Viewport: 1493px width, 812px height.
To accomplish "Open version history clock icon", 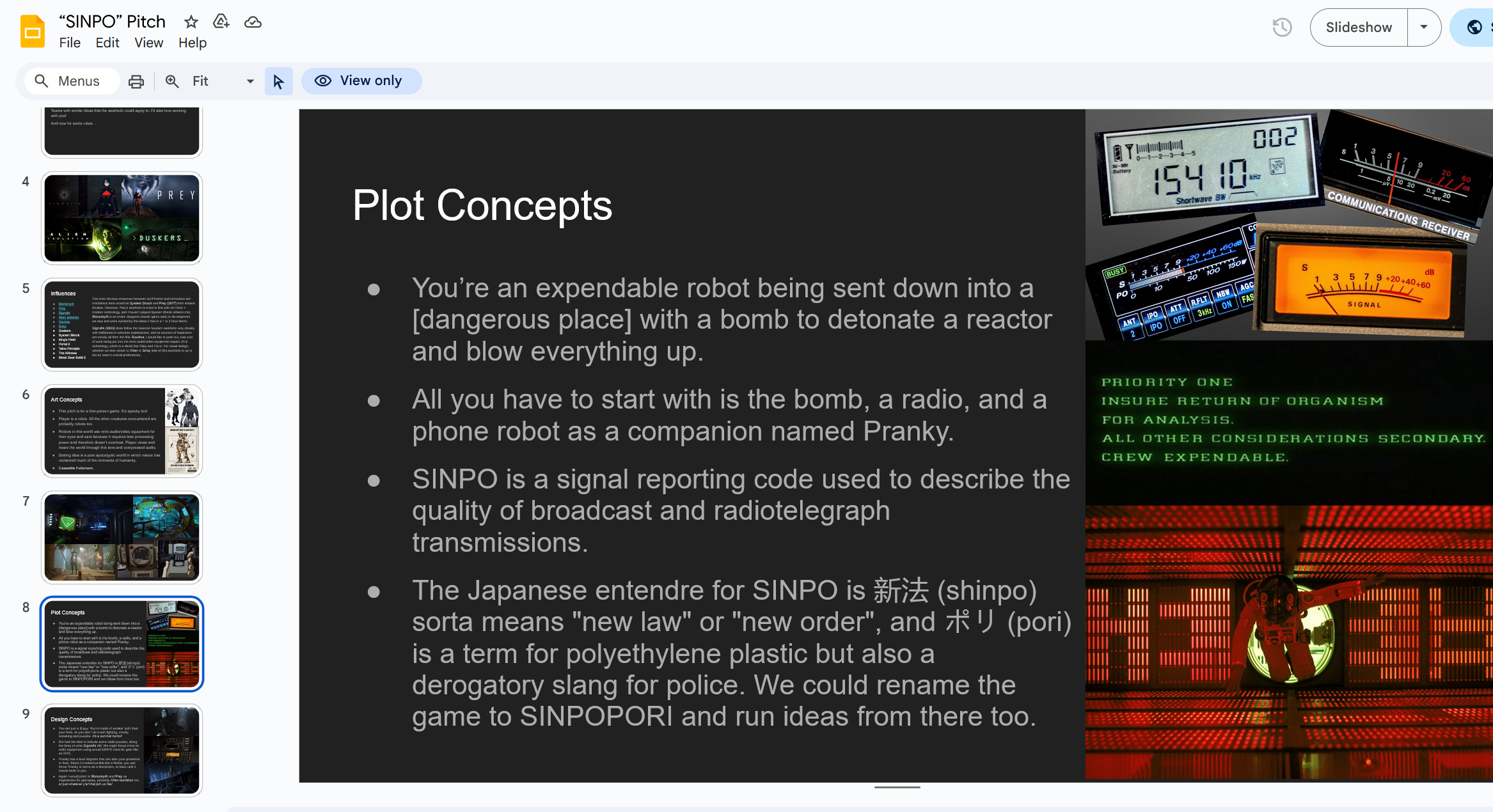I will [1282, 27].
